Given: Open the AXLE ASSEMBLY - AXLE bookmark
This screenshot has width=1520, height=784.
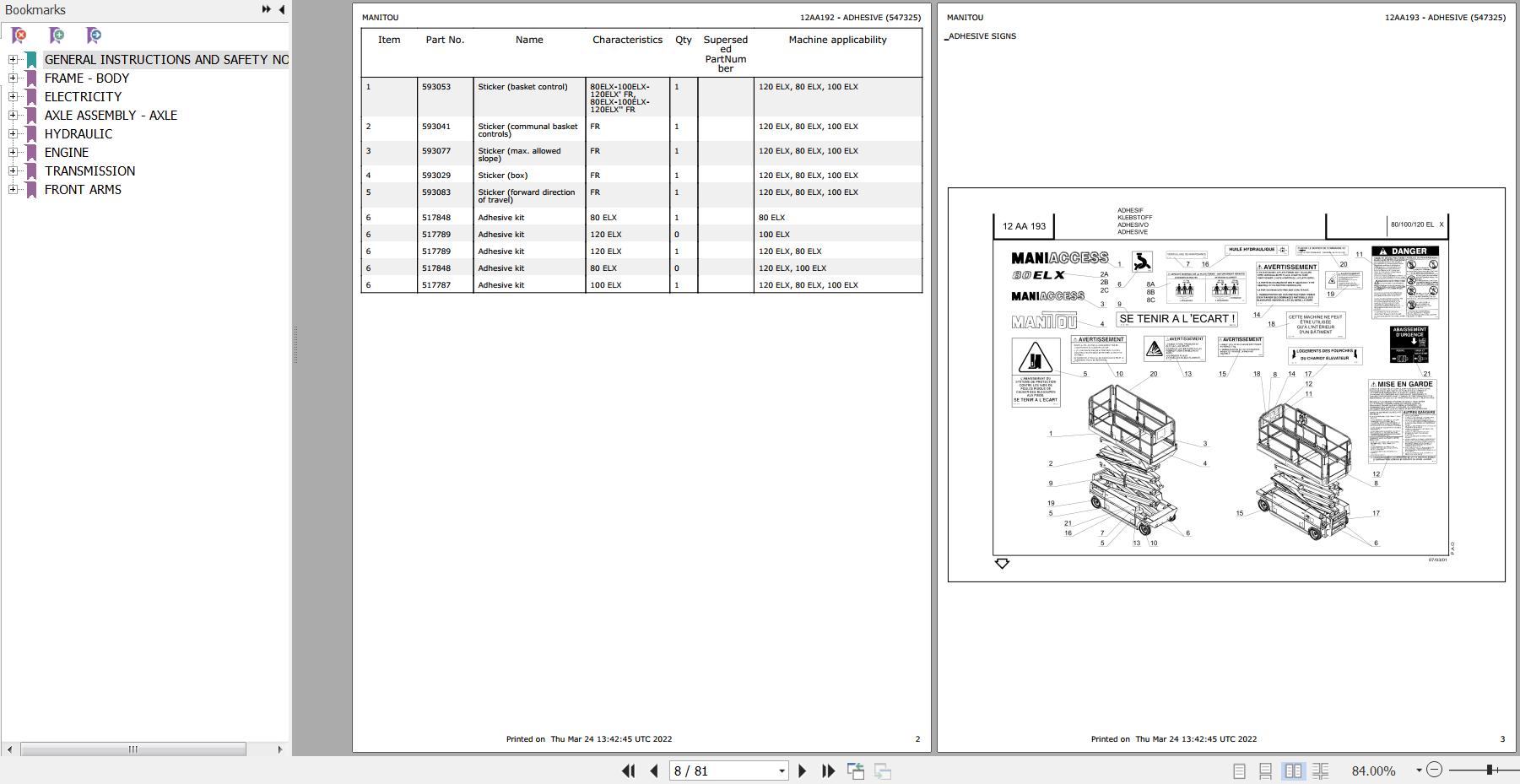Looking at the screenshot, I should pyautogui.click(x=111, y=115).
